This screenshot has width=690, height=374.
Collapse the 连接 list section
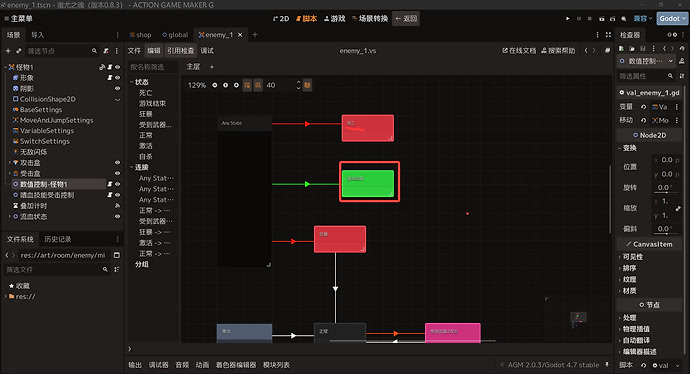[x=132, y=167]
